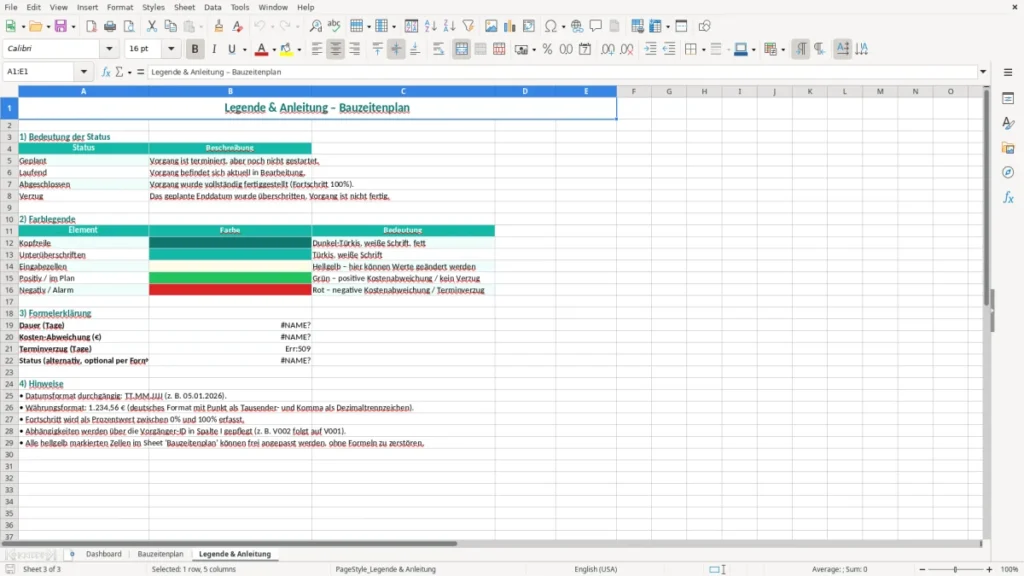The height and width of the screenshot is (576, 1024).
Task: Open Font Name dropdown list
Action: pyautogui.click(x=109, y=49)
